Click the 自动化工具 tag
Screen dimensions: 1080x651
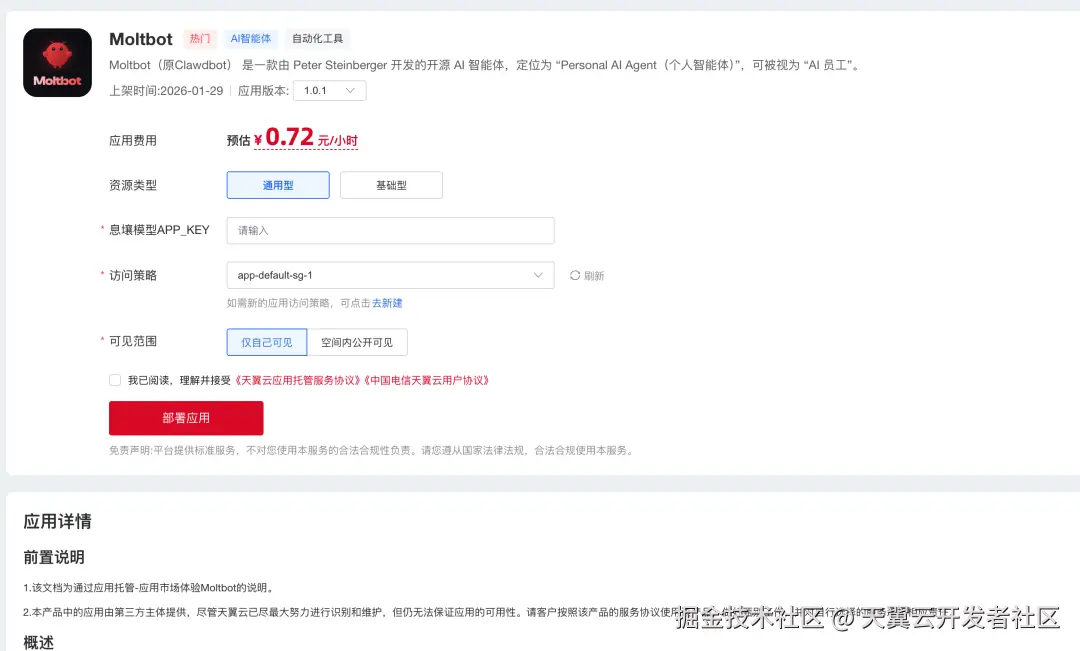click(x=318, y=39)
